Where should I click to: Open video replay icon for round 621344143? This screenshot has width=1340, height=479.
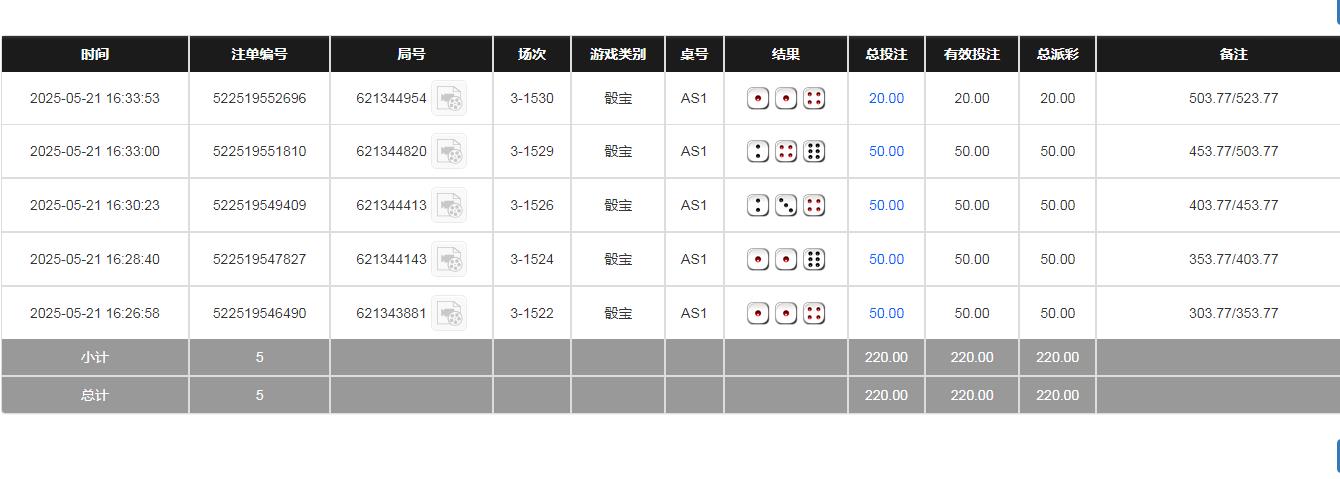tap(449, 260)
